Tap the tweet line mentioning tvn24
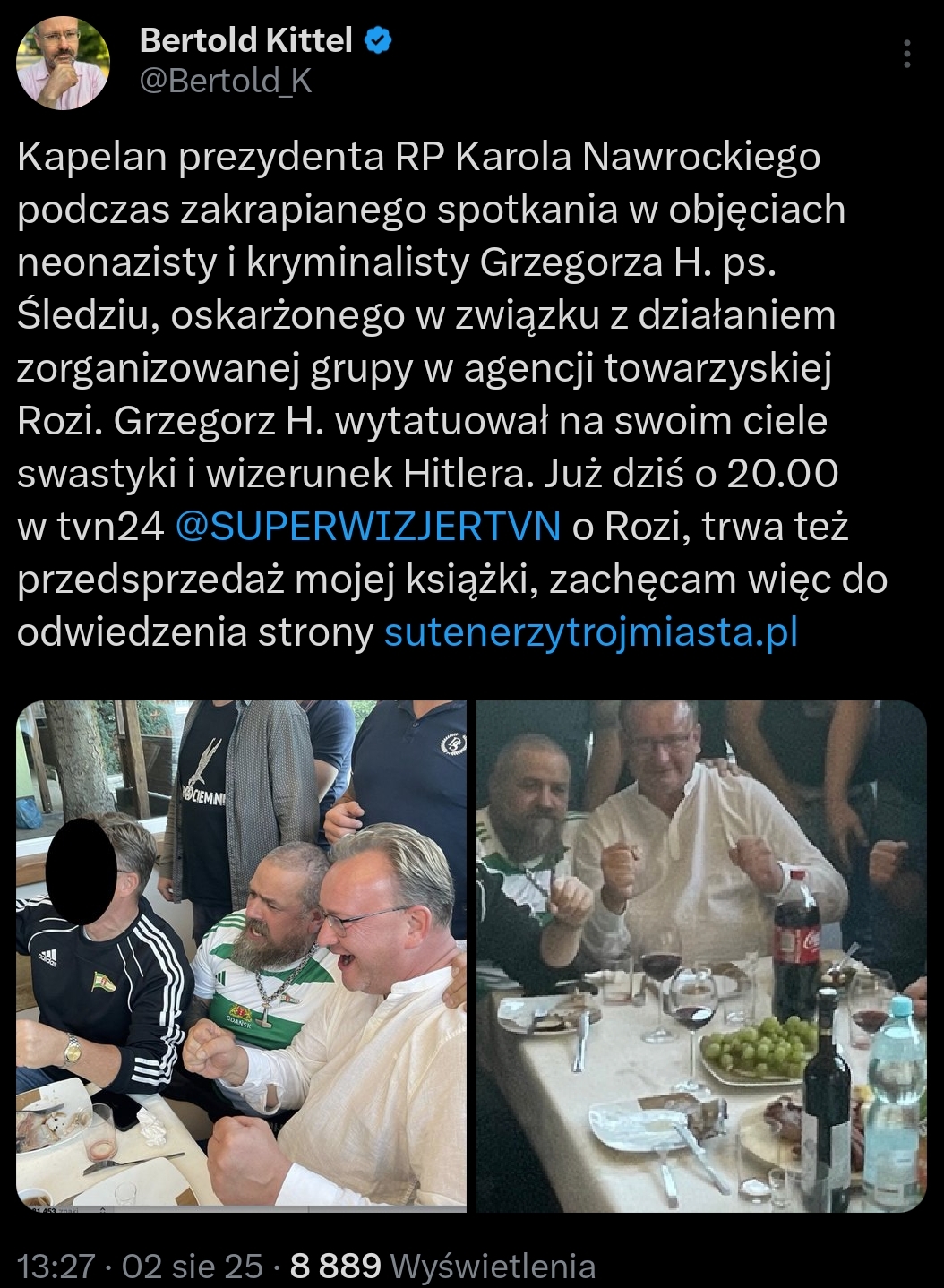944x1288 pixels. pyautogui.click(x=433, y=527)
